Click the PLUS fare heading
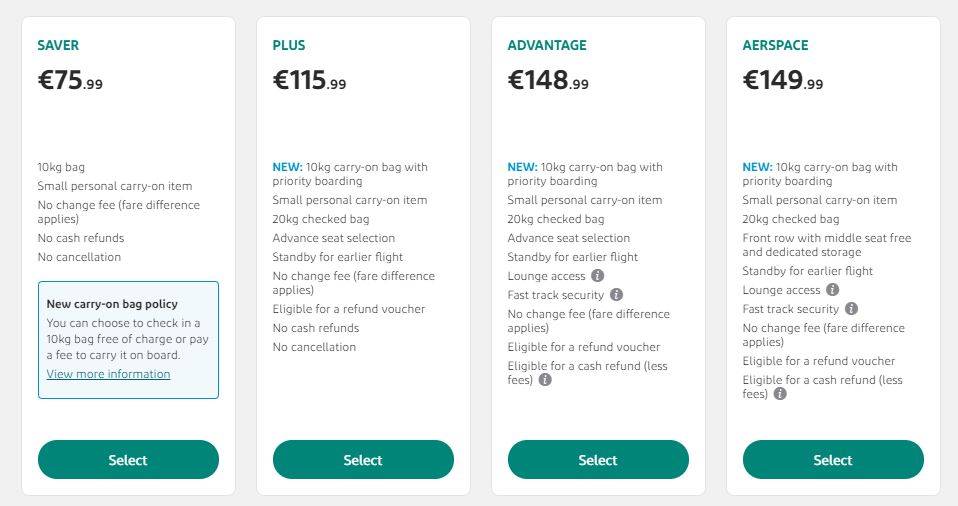958x506 pixels. tap(289, 45)
